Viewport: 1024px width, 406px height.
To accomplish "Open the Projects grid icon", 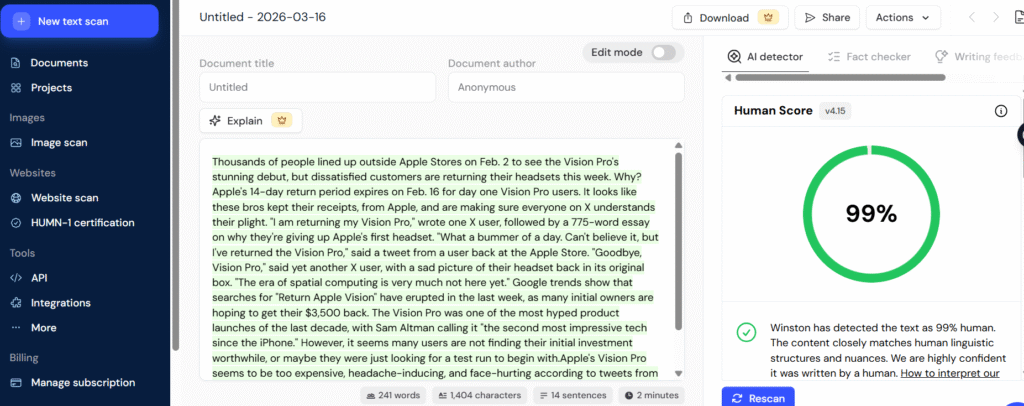I will (x=16, y=88).
